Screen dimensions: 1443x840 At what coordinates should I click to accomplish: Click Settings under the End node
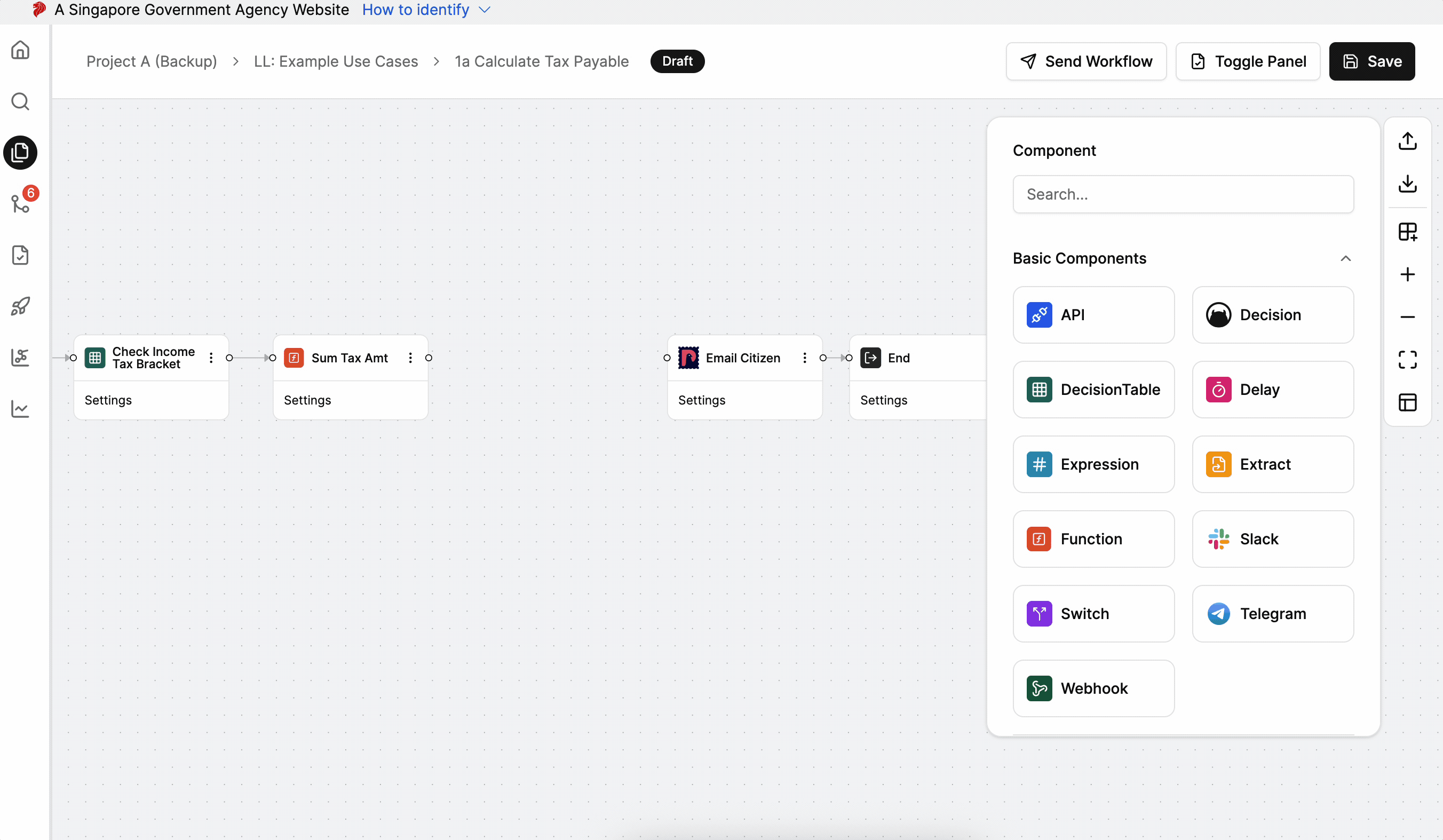pos(884,400)
